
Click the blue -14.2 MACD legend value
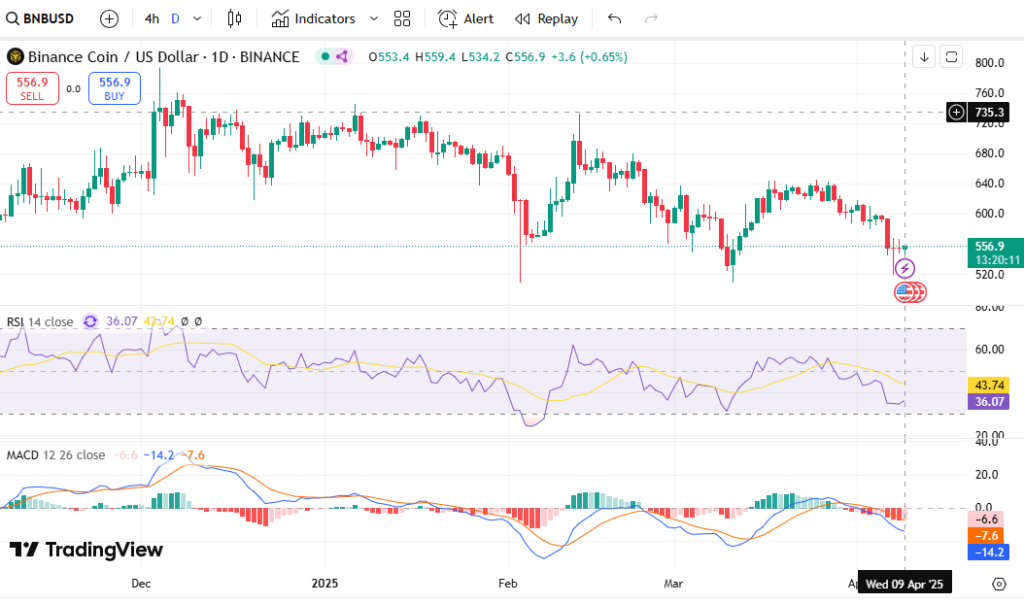tap(159, 455)
